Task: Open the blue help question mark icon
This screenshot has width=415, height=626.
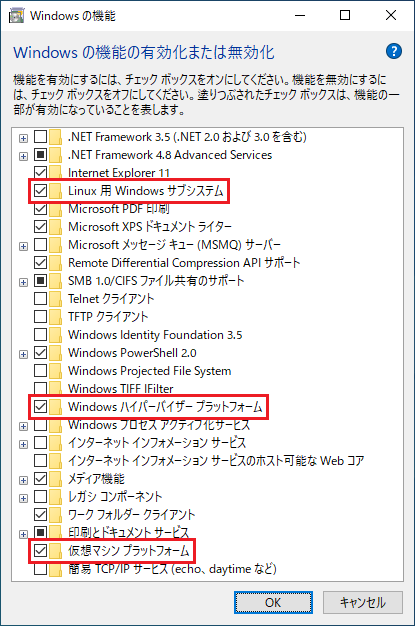Action: click(x=393, y=51)
